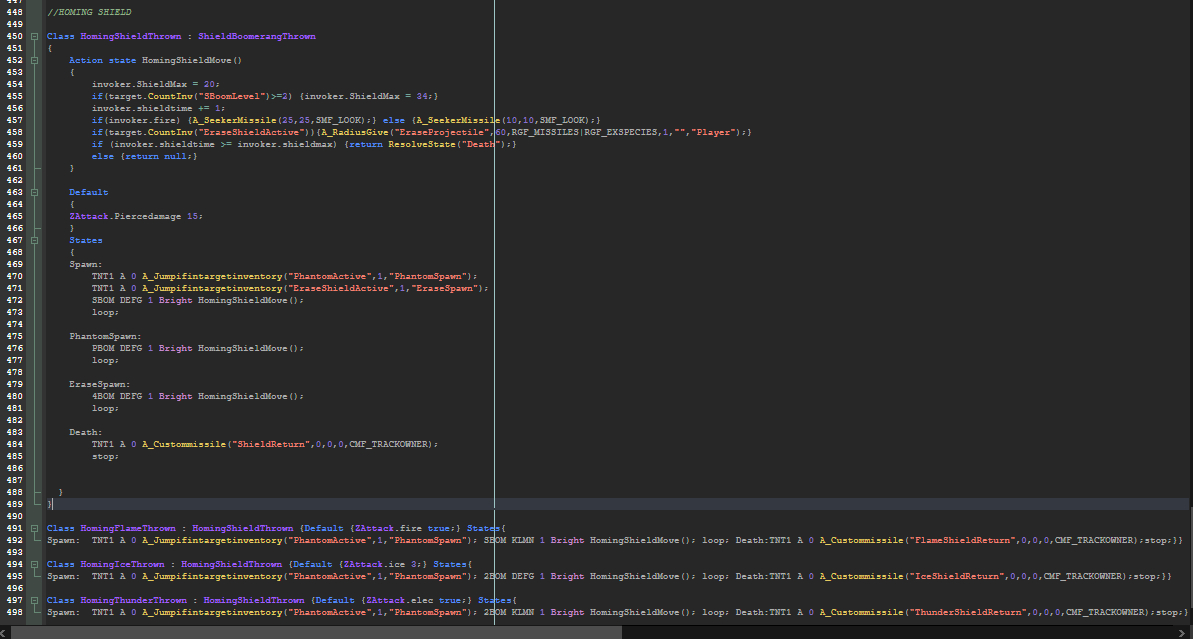
Task: Click the ShieldBoomerangThrown parent class name
Action: click(x=257, y=36)
